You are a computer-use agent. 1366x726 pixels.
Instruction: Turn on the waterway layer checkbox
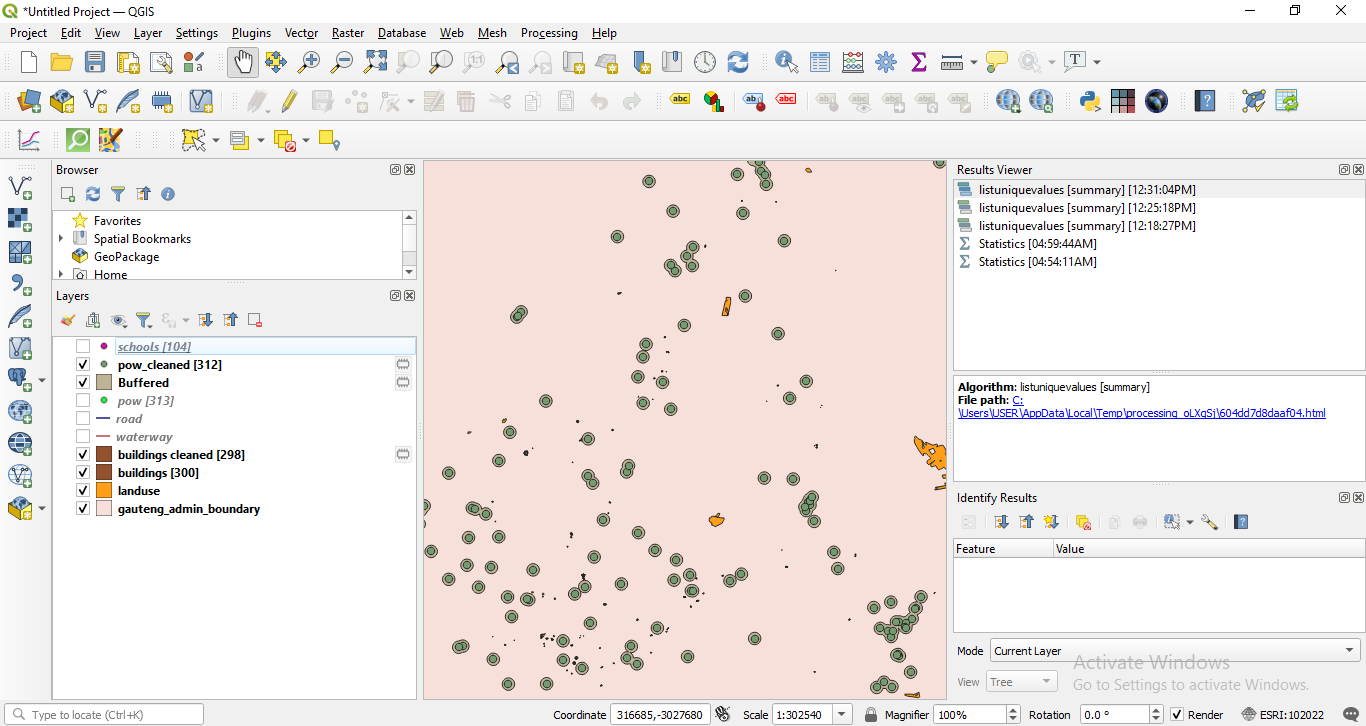pos(83,437)
